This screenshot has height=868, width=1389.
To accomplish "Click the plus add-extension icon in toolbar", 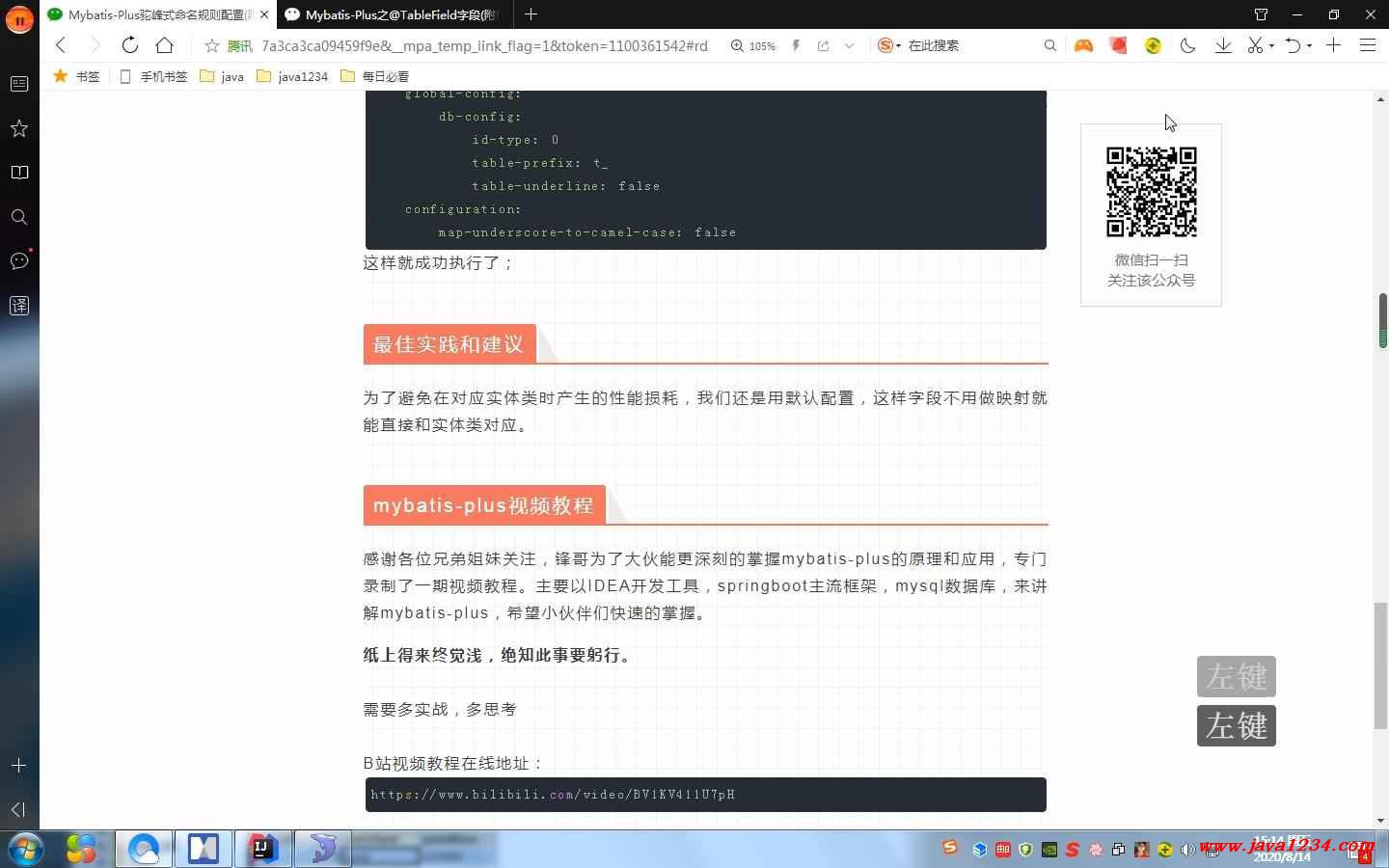I will pyautogui.click(x=1333, y=45).
